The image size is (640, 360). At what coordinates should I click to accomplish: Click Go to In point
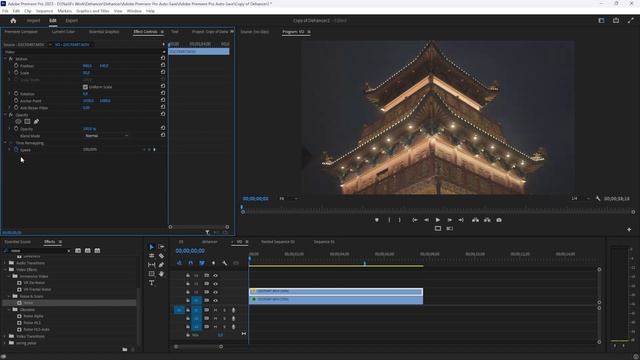[x=415, y=220]
